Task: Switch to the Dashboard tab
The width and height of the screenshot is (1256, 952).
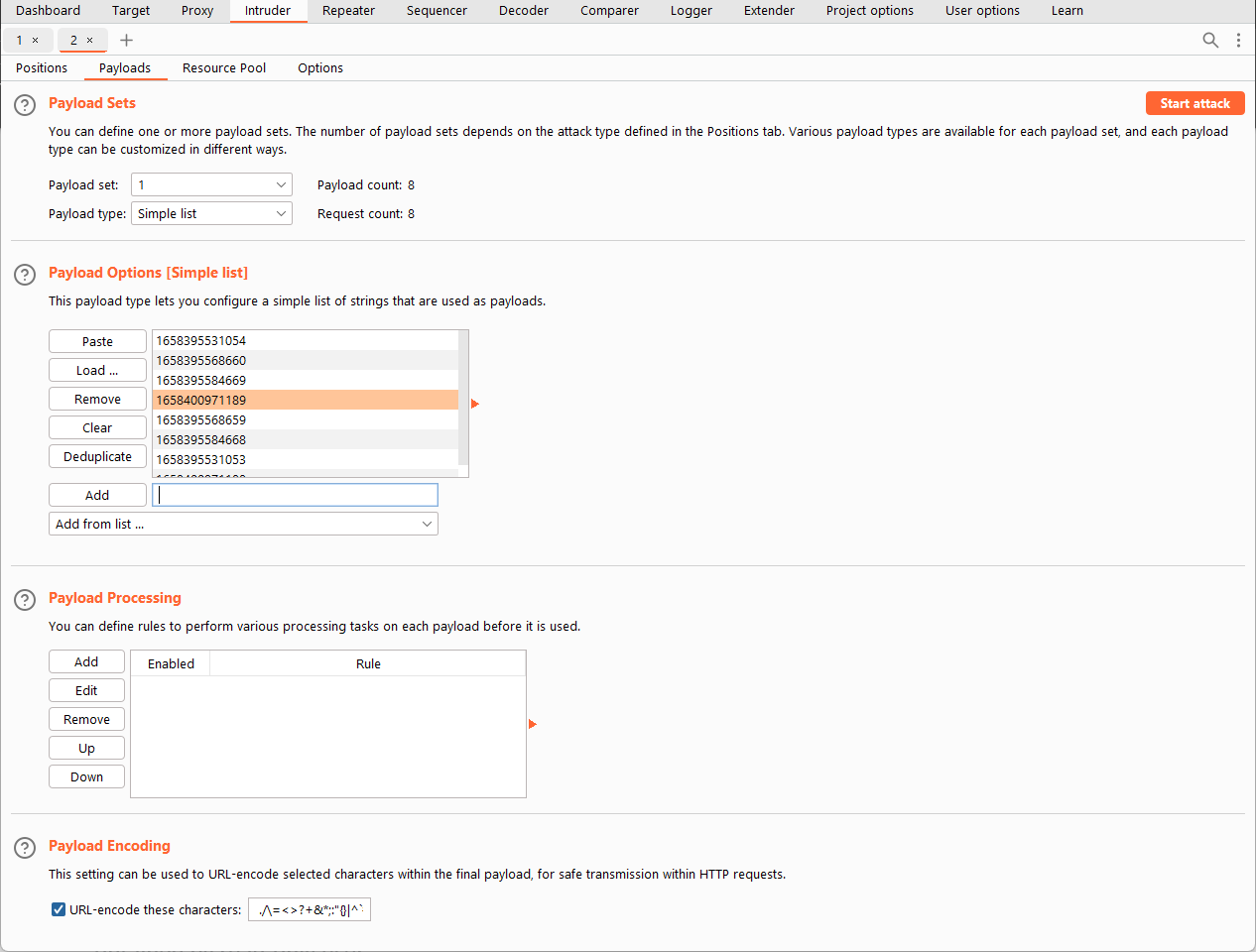Action: (48, 11)
